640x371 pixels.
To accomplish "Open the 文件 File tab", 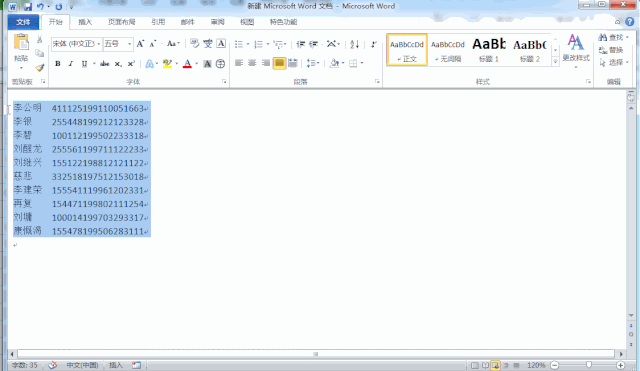I will pyautogui.click(x=23, y=22).
